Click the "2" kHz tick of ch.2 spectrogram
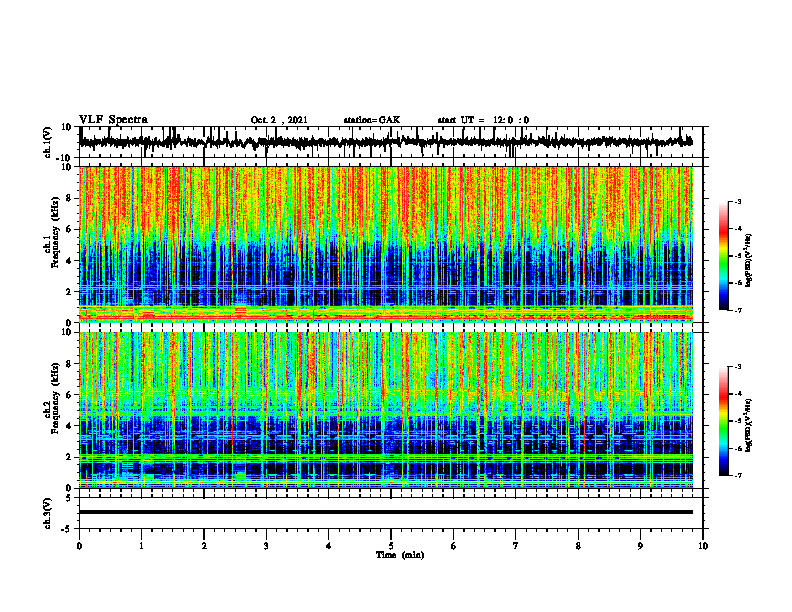This screenshot has height=612, width=792. point(70,457)
